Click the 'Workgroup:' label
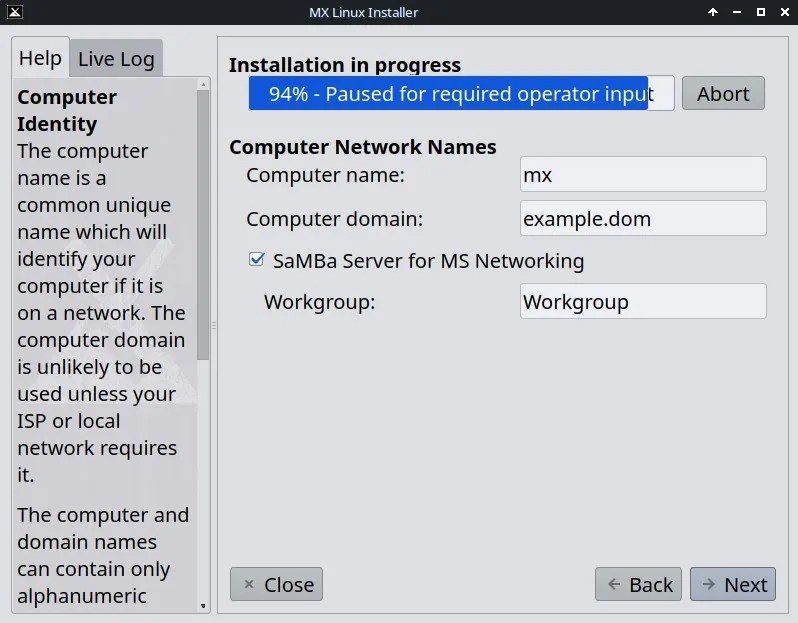Image resolution: width=798 pixels, height=623 pixels. [x=320, y=302]
